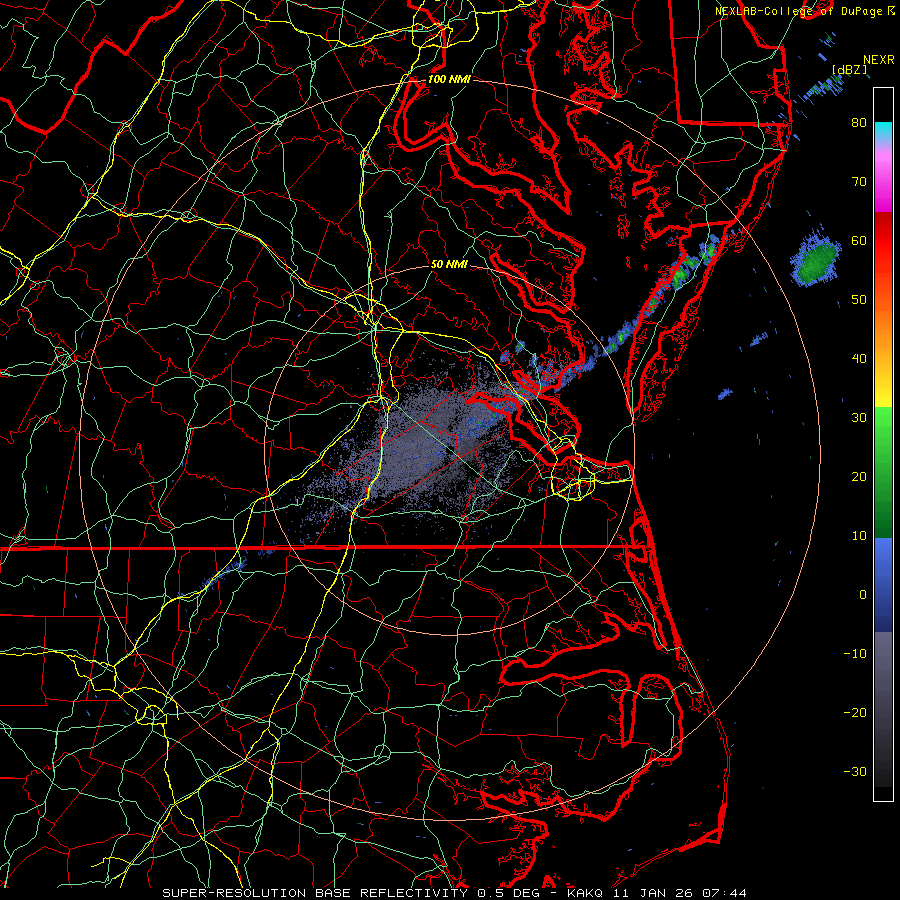The height and width of the screenshot is (900, 900).
Task: Select the 80 value on the dBZ scale
Action: [859, 122]
